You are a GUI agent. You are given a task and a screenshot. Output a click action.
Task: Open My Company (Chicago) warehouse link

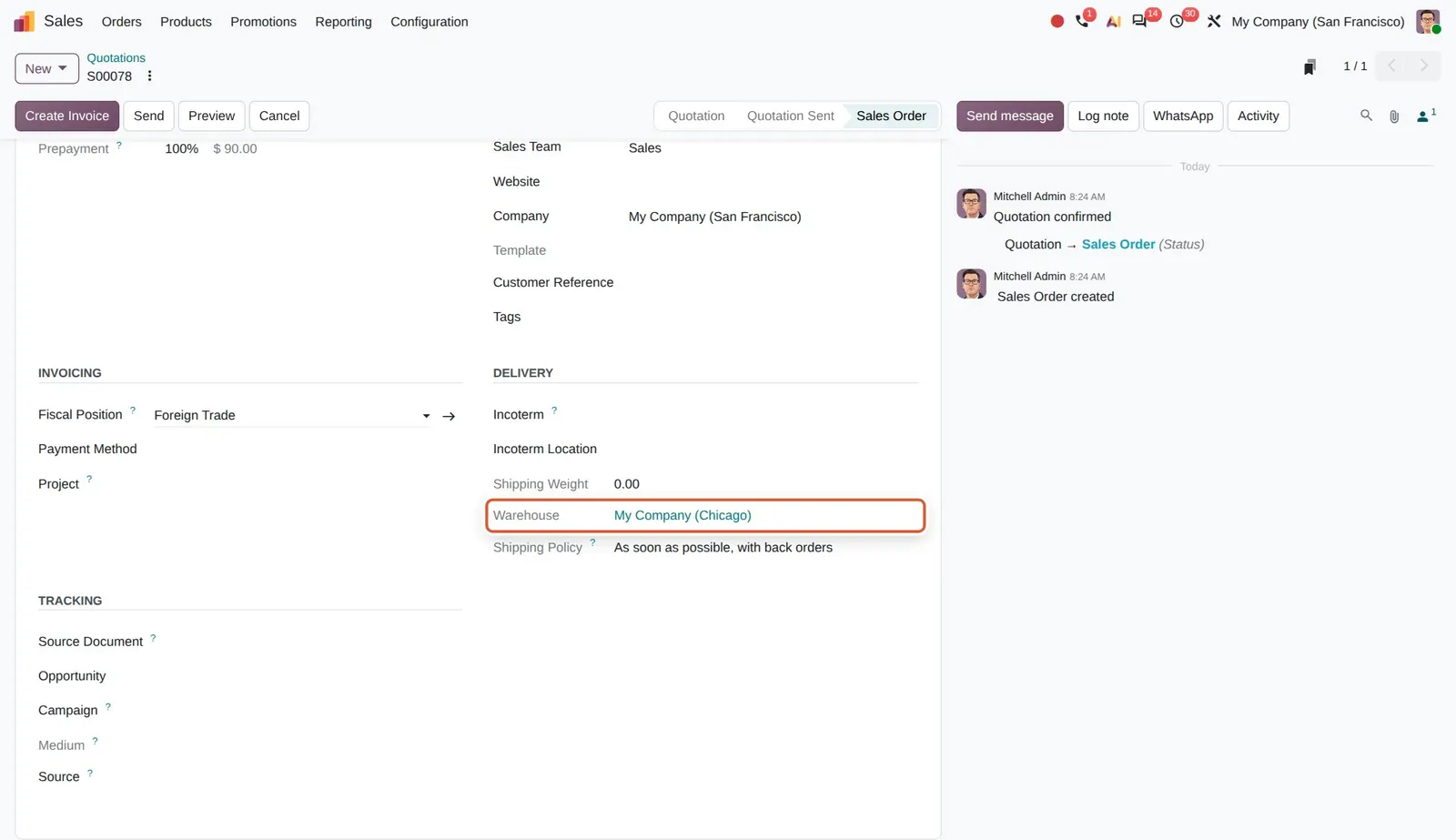(682, 516)
